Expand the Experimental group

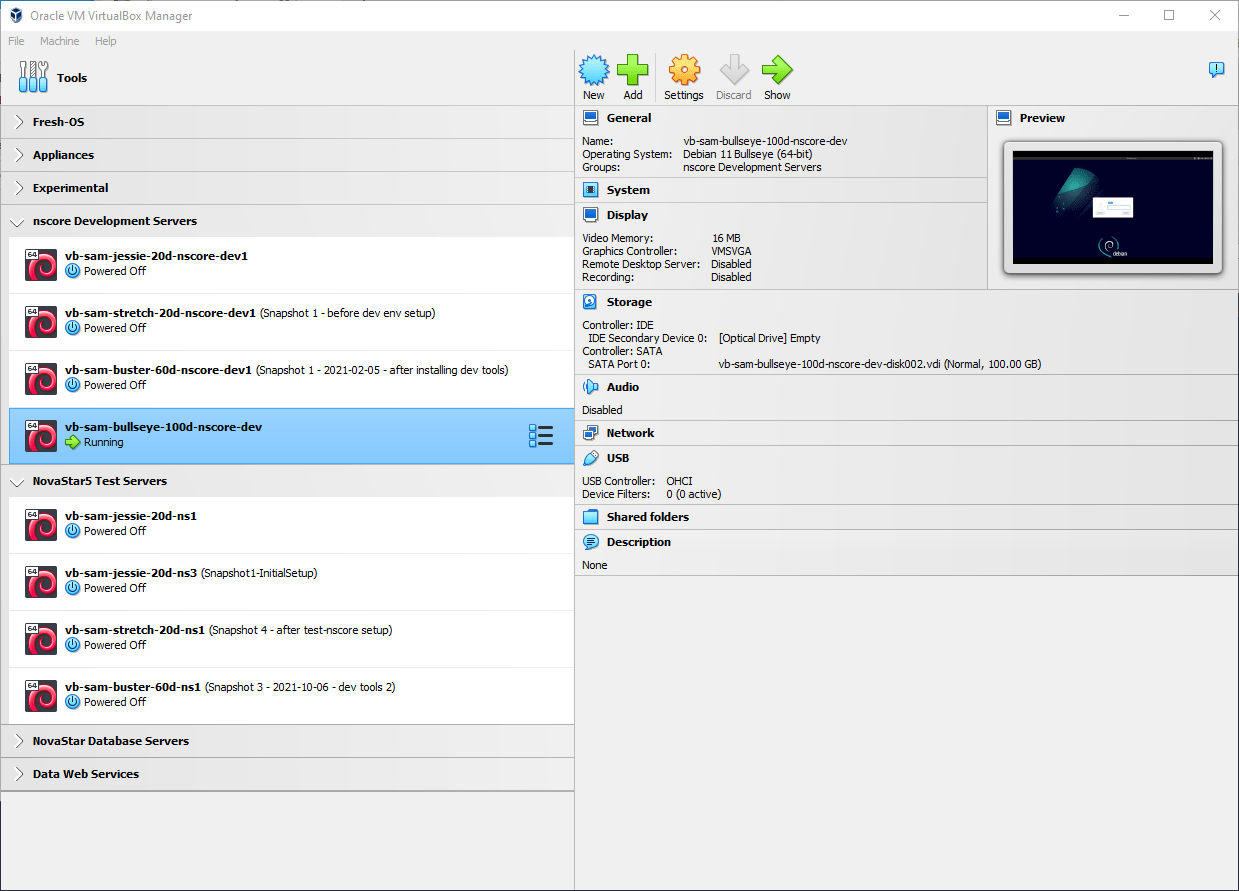(x=17, y=188)
